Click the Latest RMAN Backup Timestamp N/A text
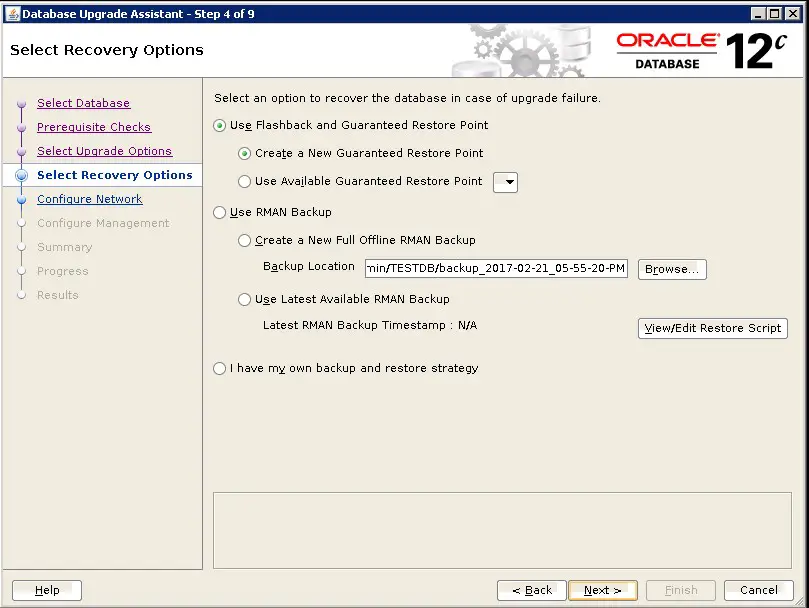This screenshot has width=809, height=608. [370, 325]
